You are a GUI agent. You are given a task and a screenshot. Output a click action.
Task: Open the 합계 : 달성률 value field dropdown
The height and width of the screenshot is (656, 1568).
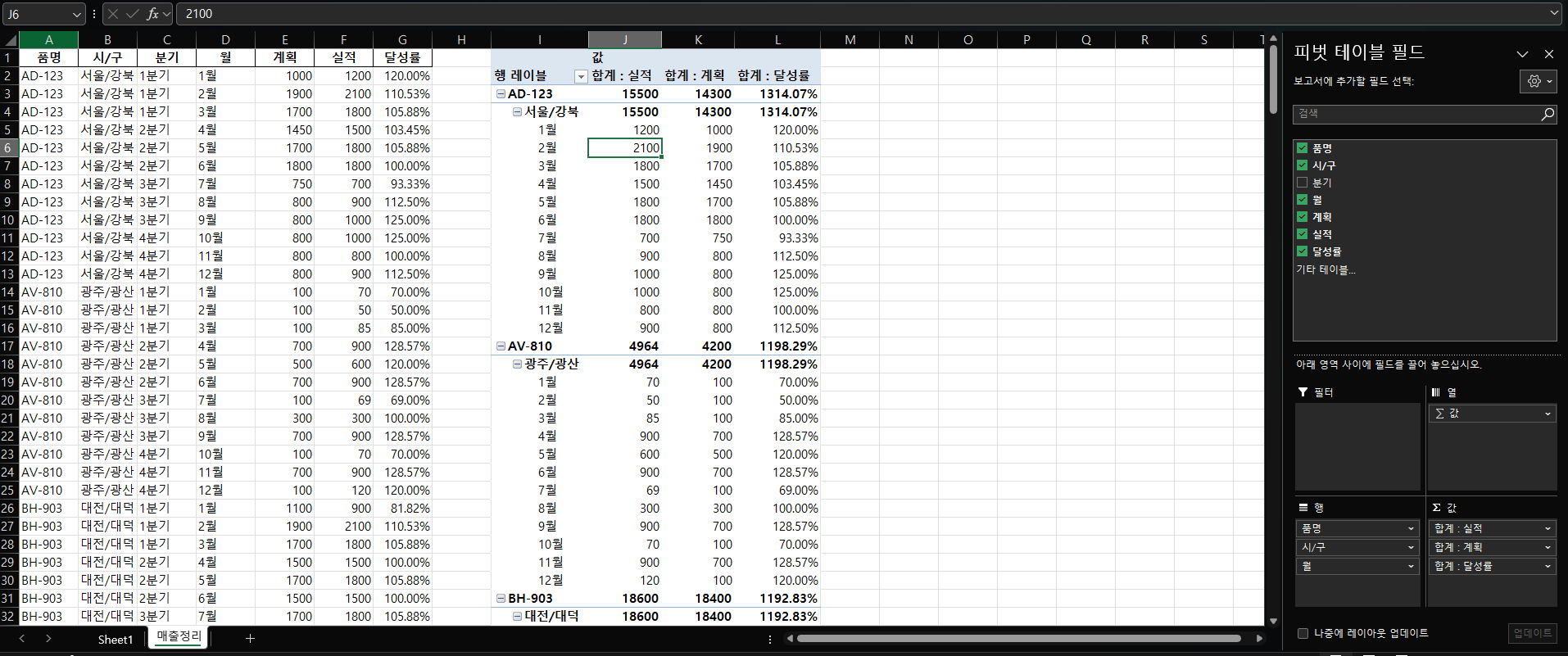(x=1548, y=567)
